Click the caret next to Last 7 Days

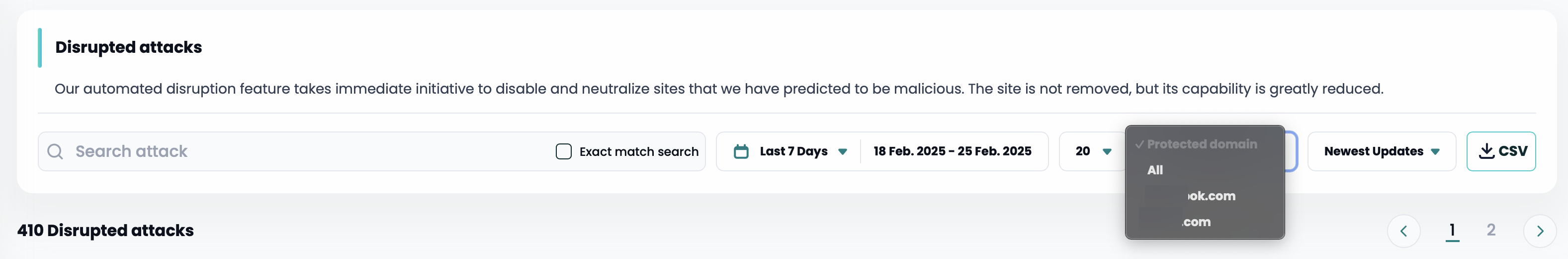(843, 152)
